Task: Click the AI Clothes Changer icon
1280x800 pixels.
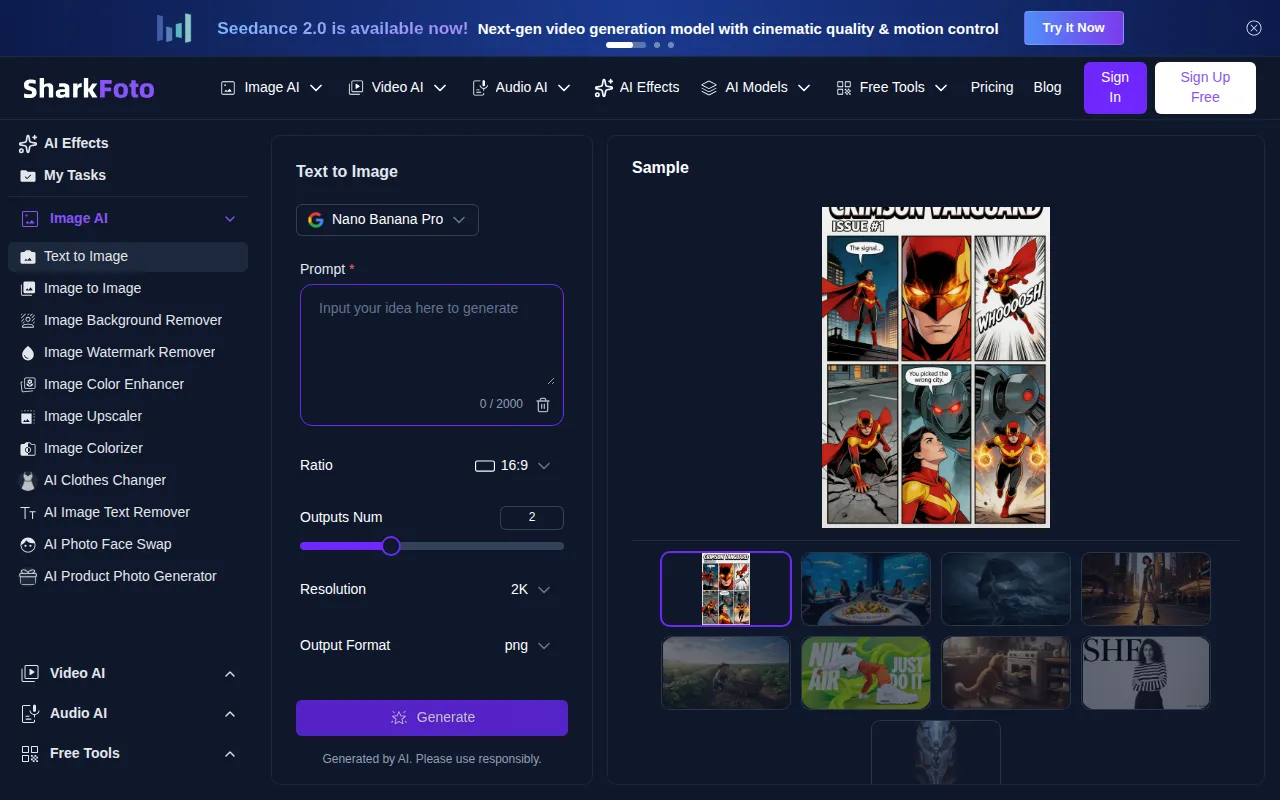Action: [x=28, y=480]
